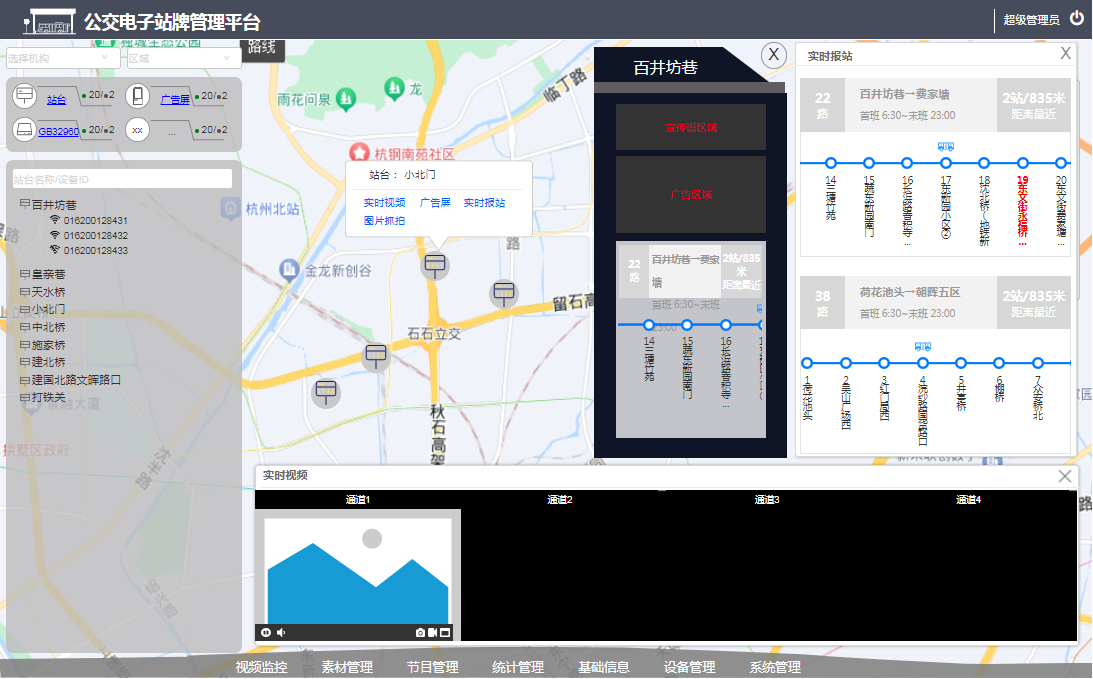Open the 系统管理 menu
Viewport: 1093px width, 679px height.
(775, 667)
